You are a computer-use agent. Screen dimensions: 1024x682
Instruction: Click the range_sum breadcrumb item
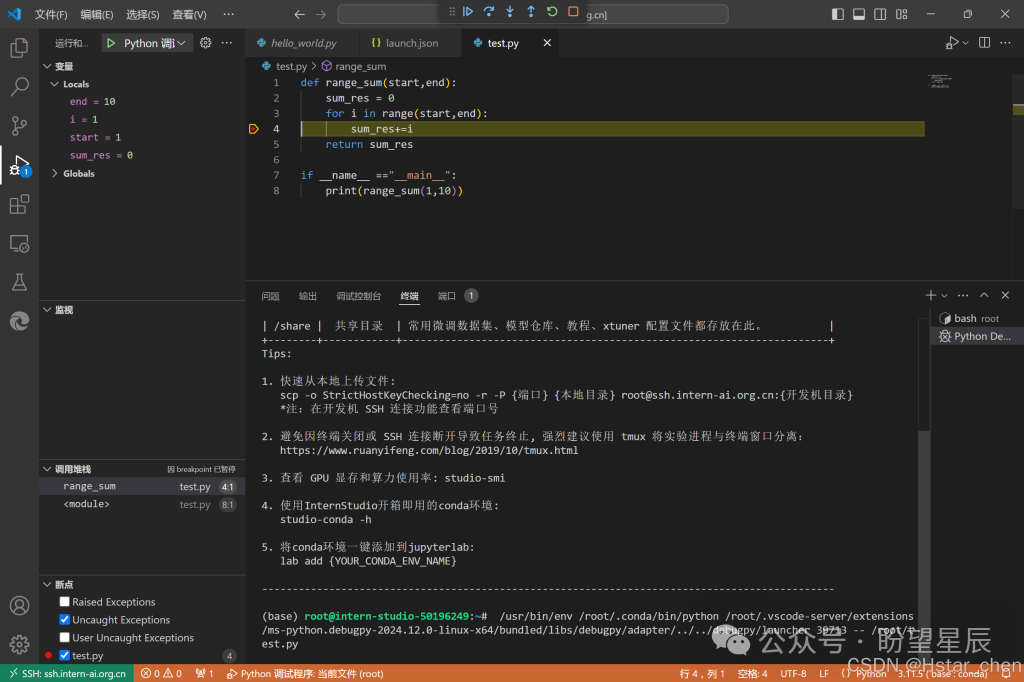tap(353, 66)
